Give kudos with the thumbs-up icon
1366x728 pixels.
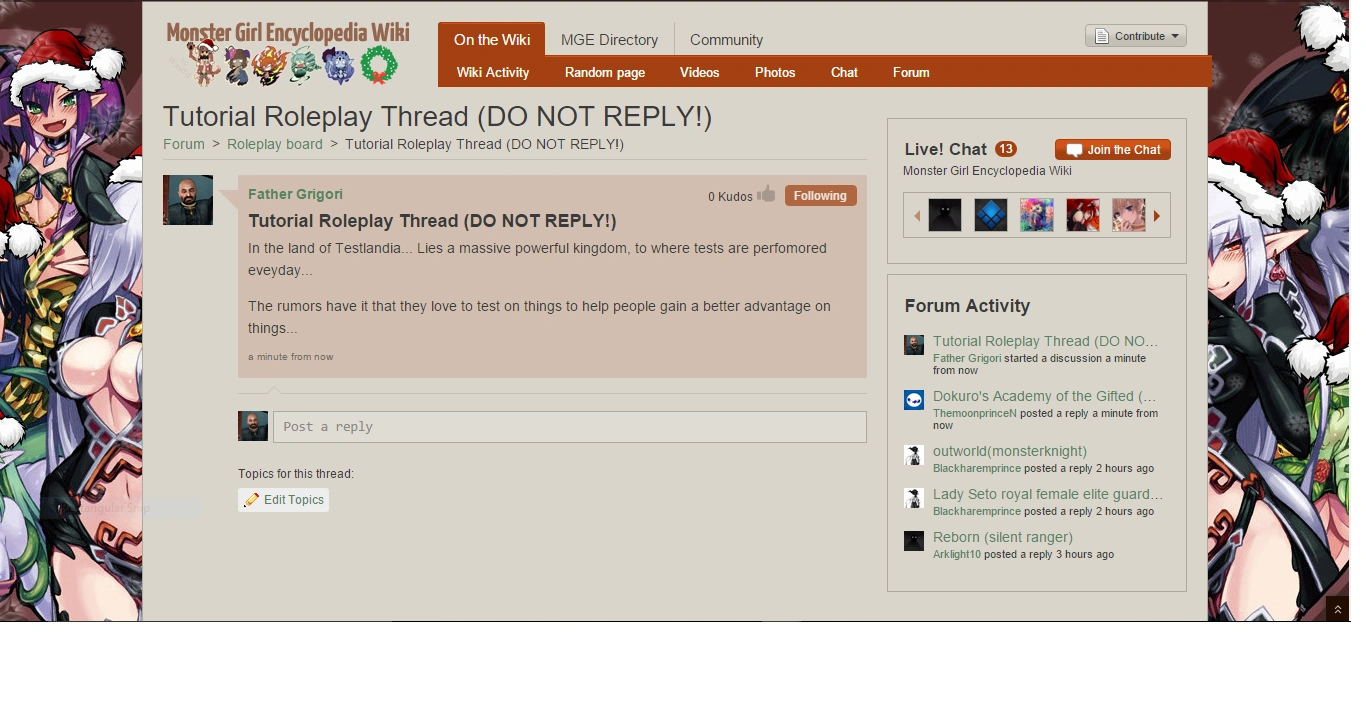766,194
